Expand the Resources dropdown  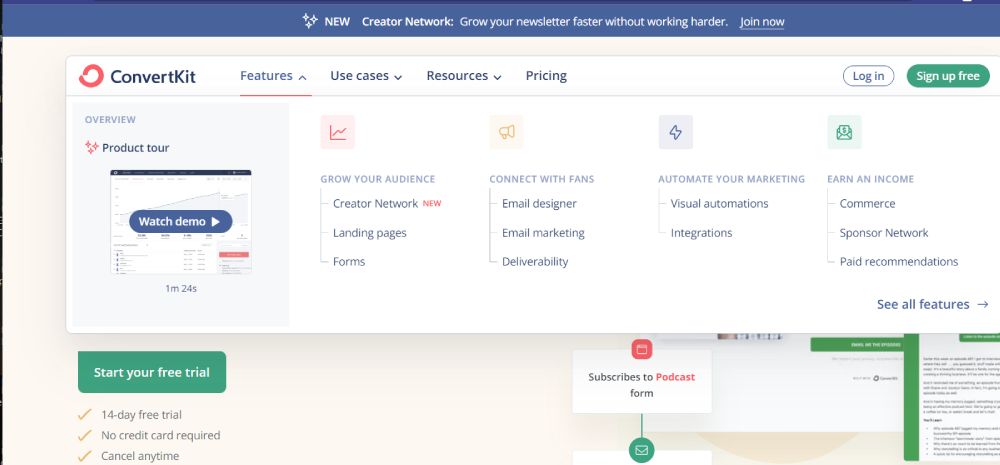coord(464,76)
